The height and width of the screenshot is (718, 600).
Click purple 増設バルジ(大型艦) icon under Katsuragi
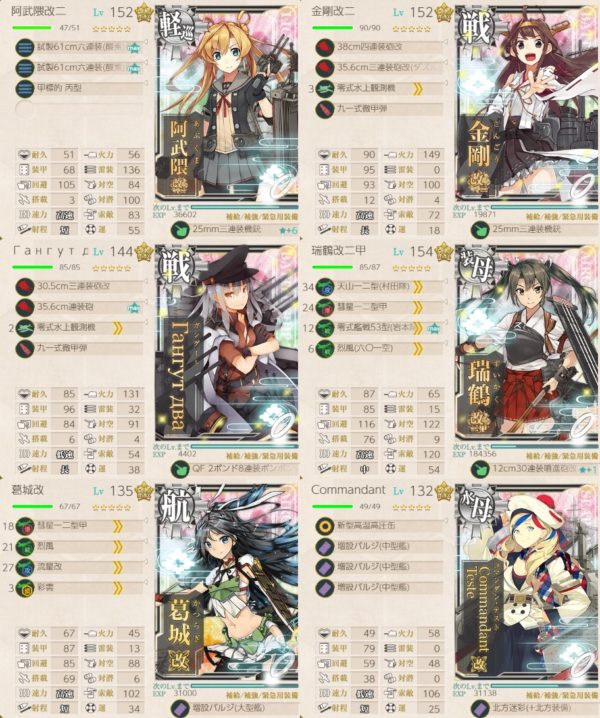180,708
